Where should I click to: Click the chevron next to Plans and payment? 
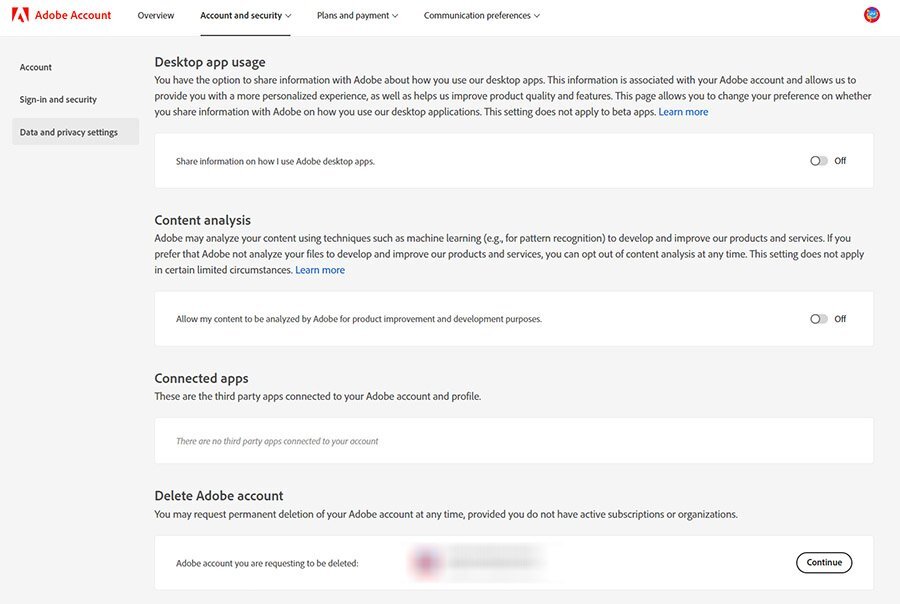pos(395,16)
